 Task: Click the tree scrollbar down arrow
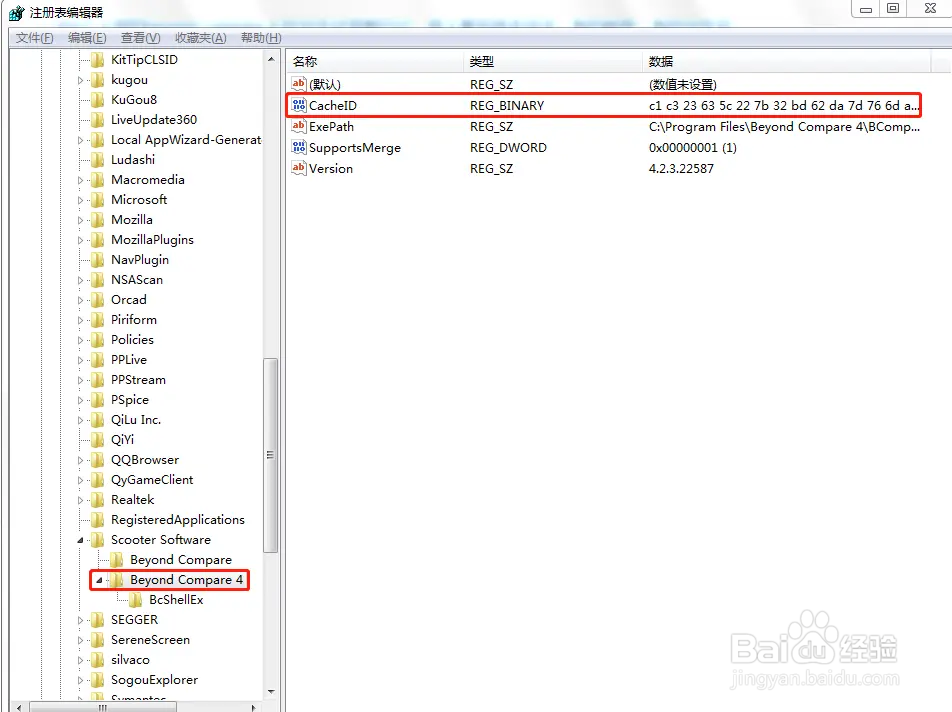[x=271, y=691]
